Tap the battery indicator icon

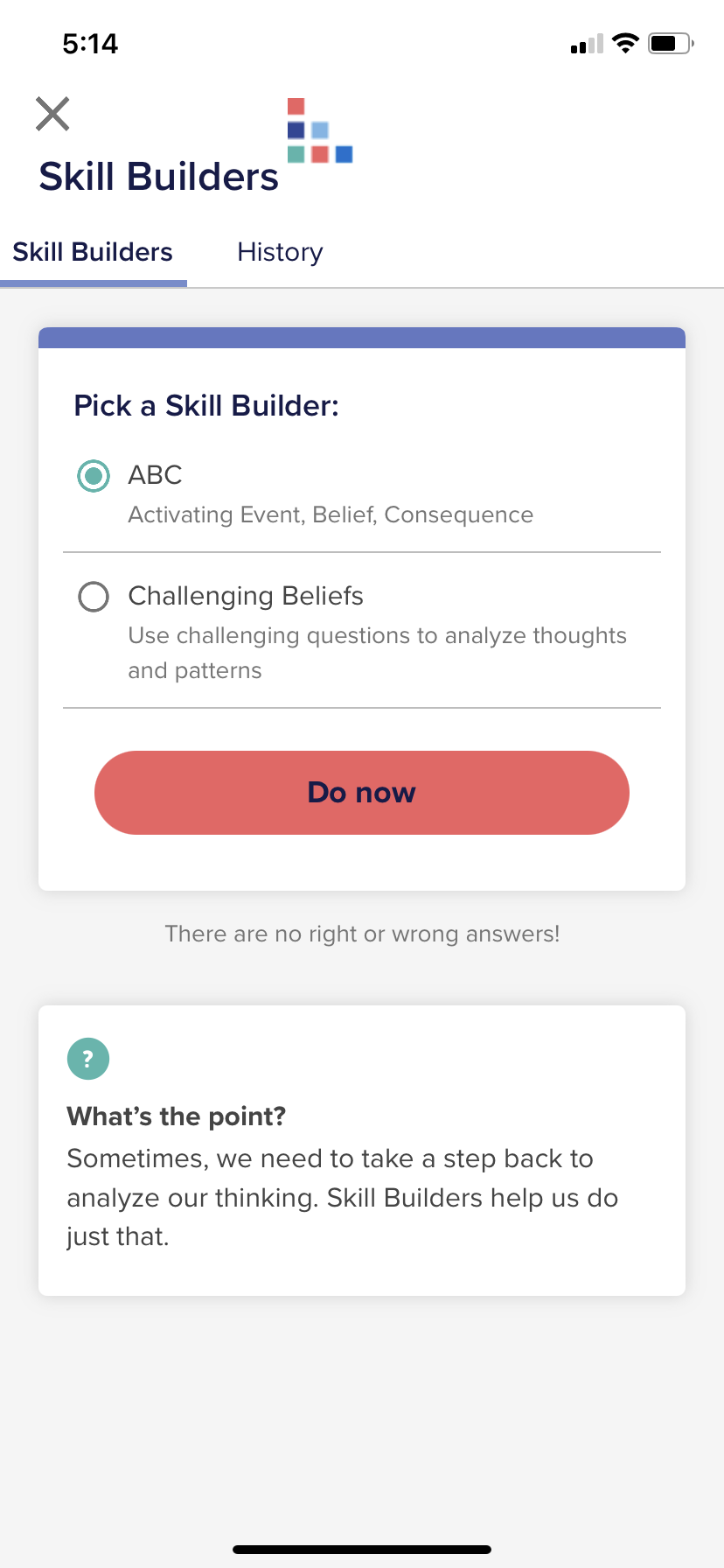pyautogui.click(x=671, y=43)
